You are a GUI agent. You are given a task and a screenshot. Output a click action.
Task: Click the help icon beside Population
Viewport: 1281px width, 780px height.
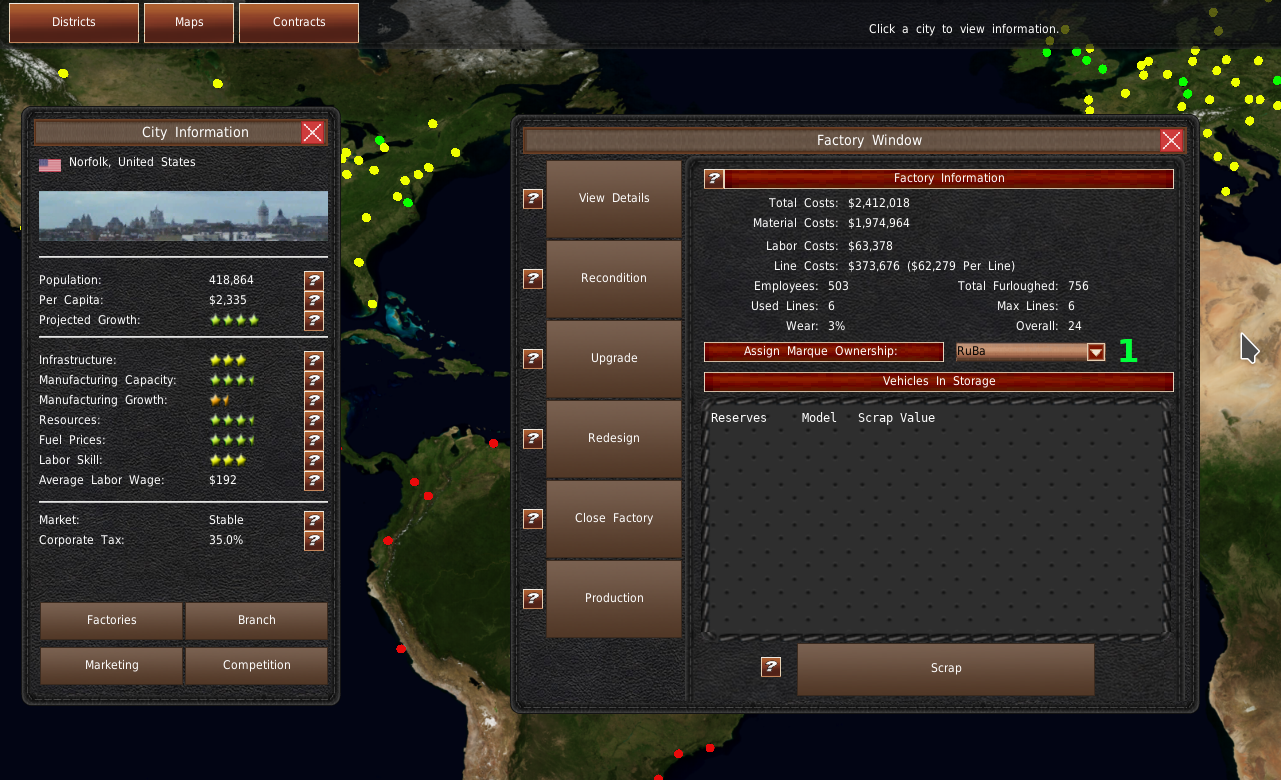click(314, 281)
